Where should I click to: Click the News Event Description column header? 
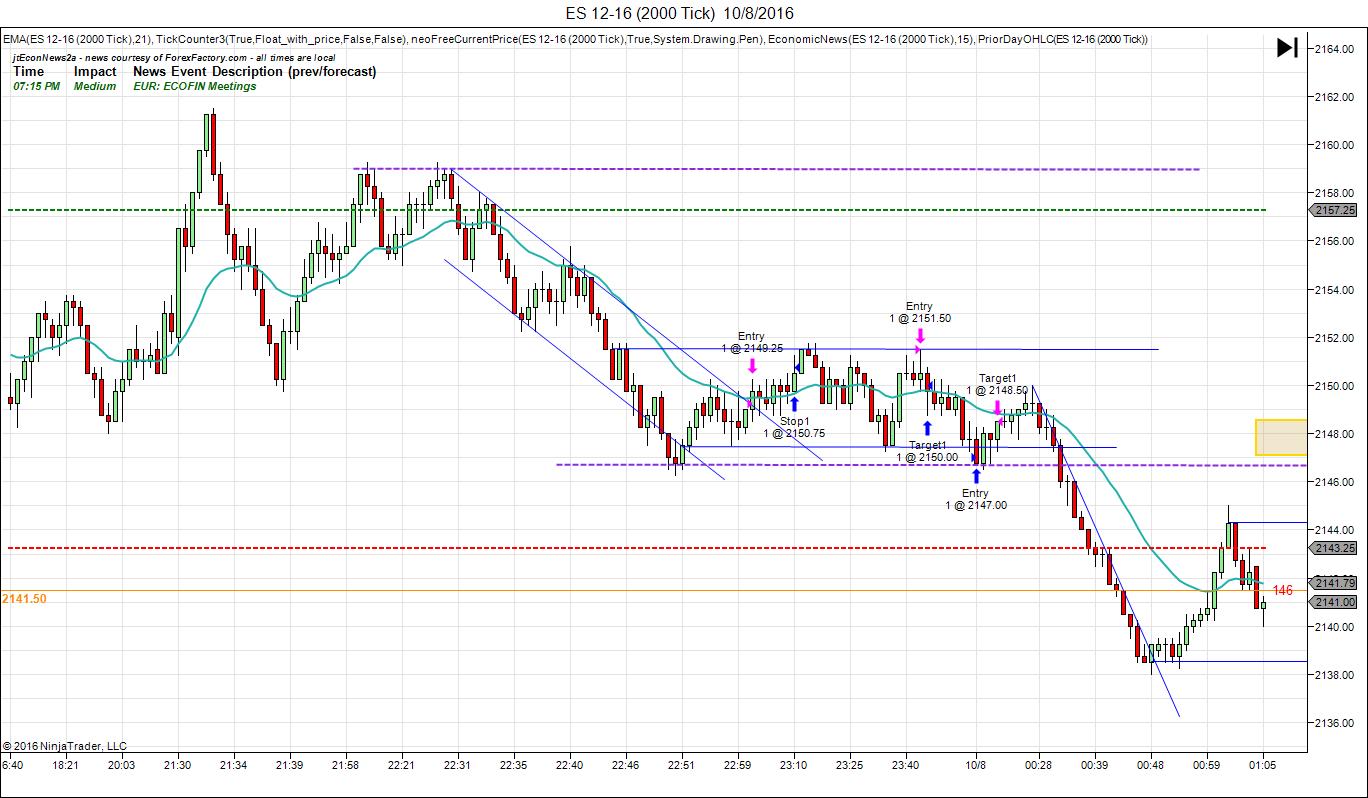click(x=255, y=72)
